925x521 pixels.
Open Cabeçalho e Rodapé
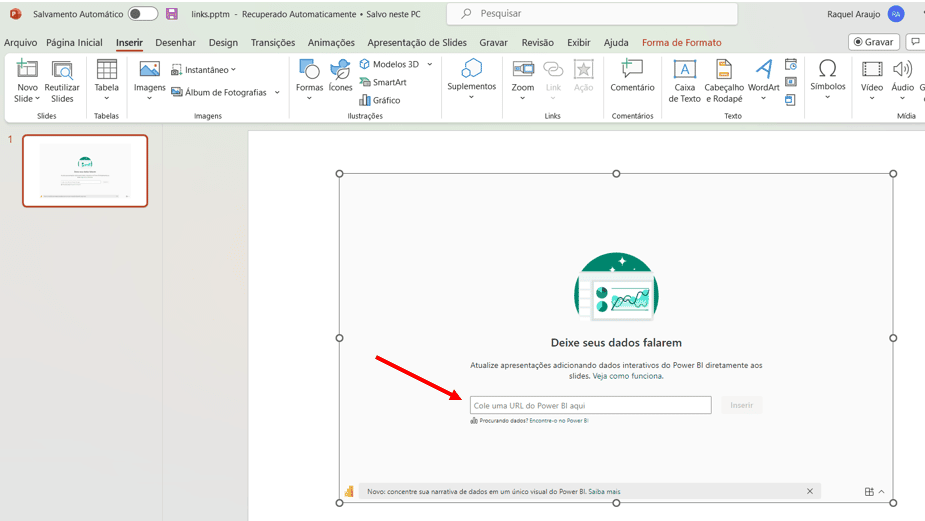tap(724, 81)
